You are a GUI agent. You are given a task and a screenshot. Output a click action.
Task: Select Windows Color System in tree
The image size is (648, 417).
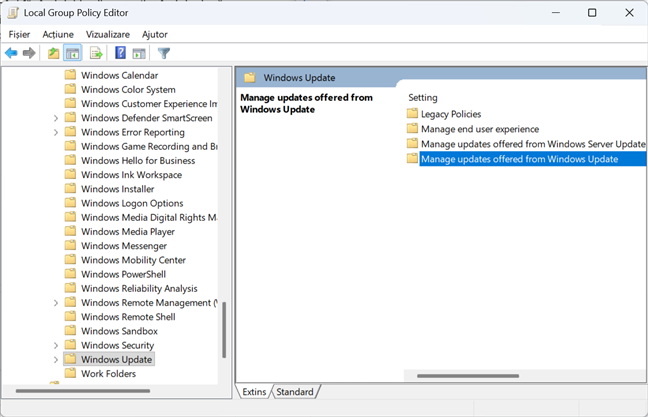[128, 90]
